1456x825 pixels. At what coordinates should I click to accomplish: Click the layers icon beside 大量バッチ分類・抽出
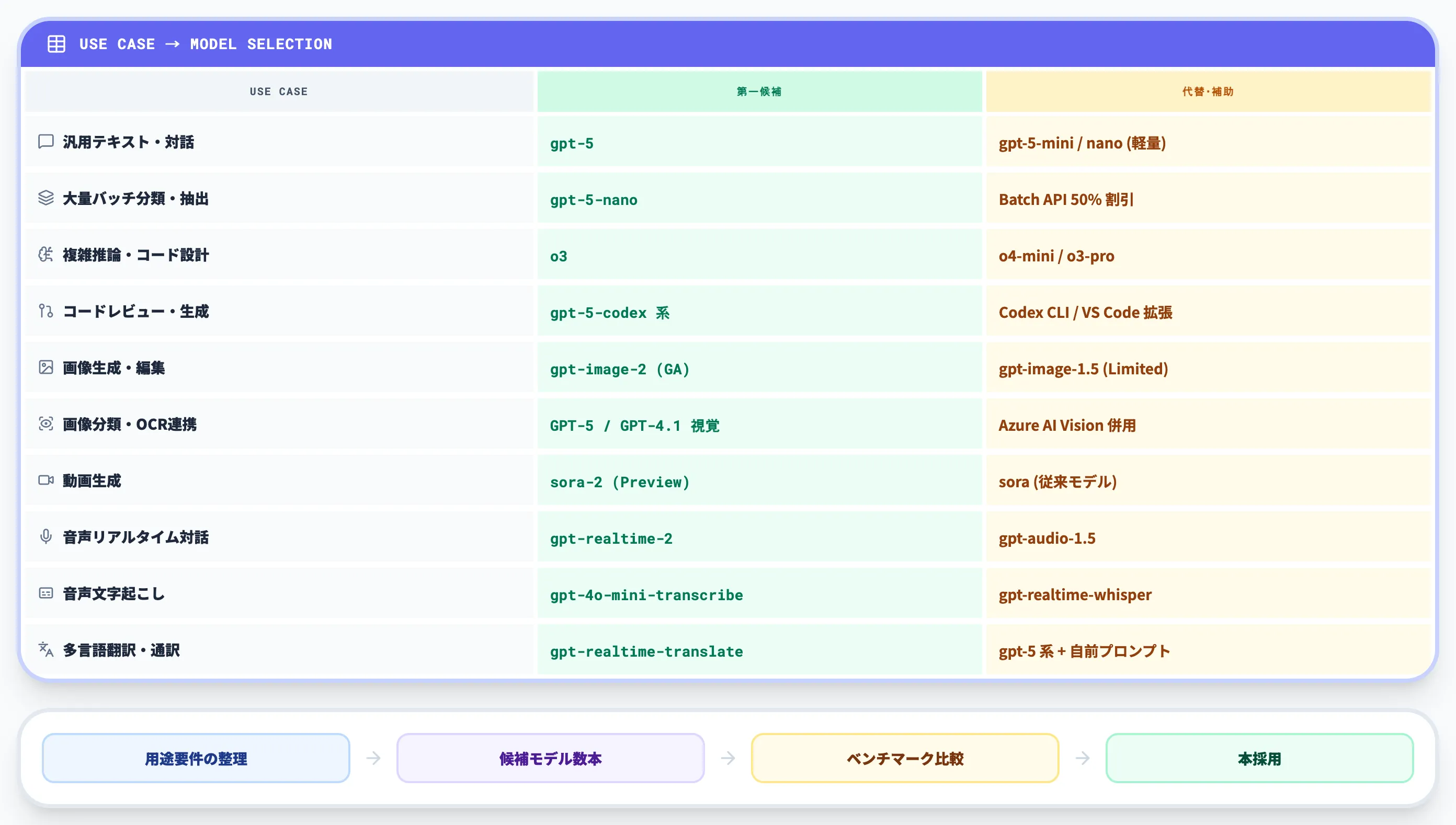pyautogui.click(x=46, y=198)
